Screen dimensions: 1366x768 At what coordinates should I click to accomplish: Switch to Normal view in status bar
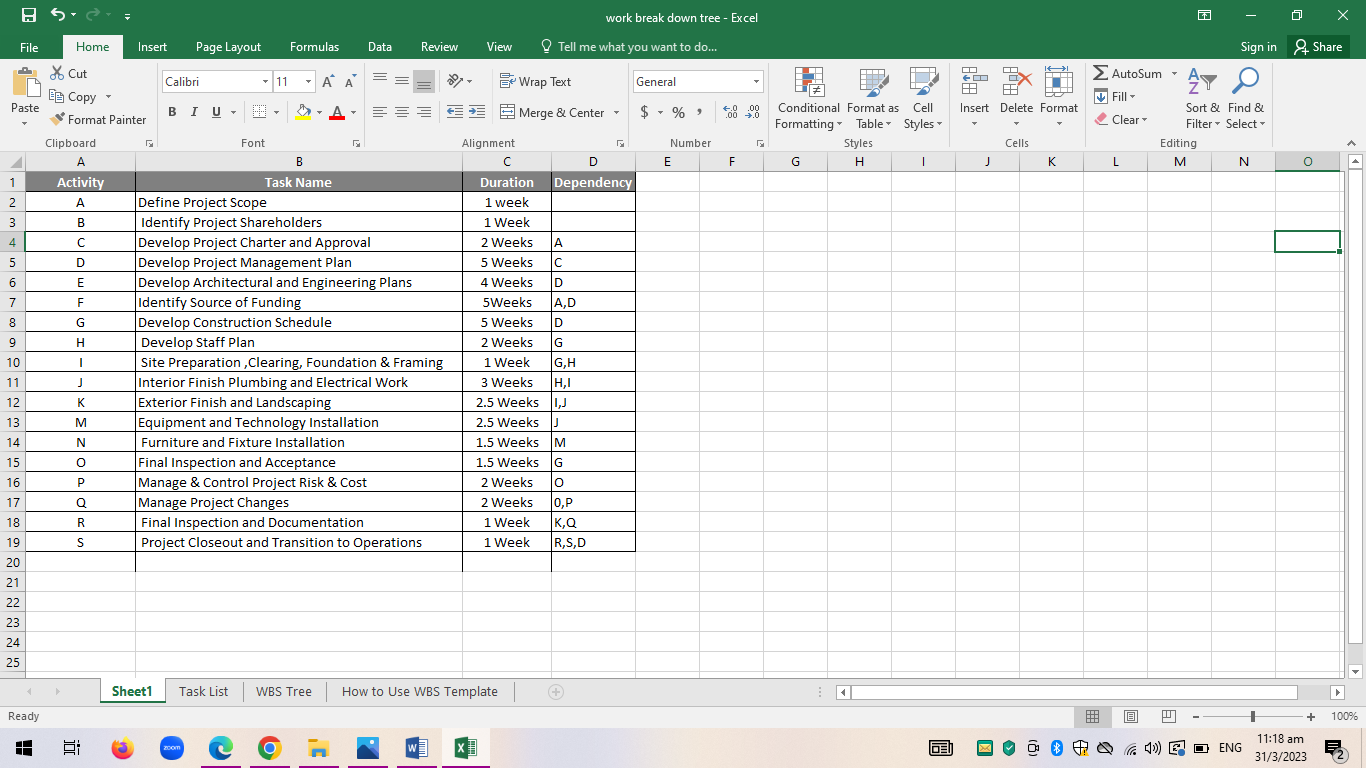coord(1093,717)
